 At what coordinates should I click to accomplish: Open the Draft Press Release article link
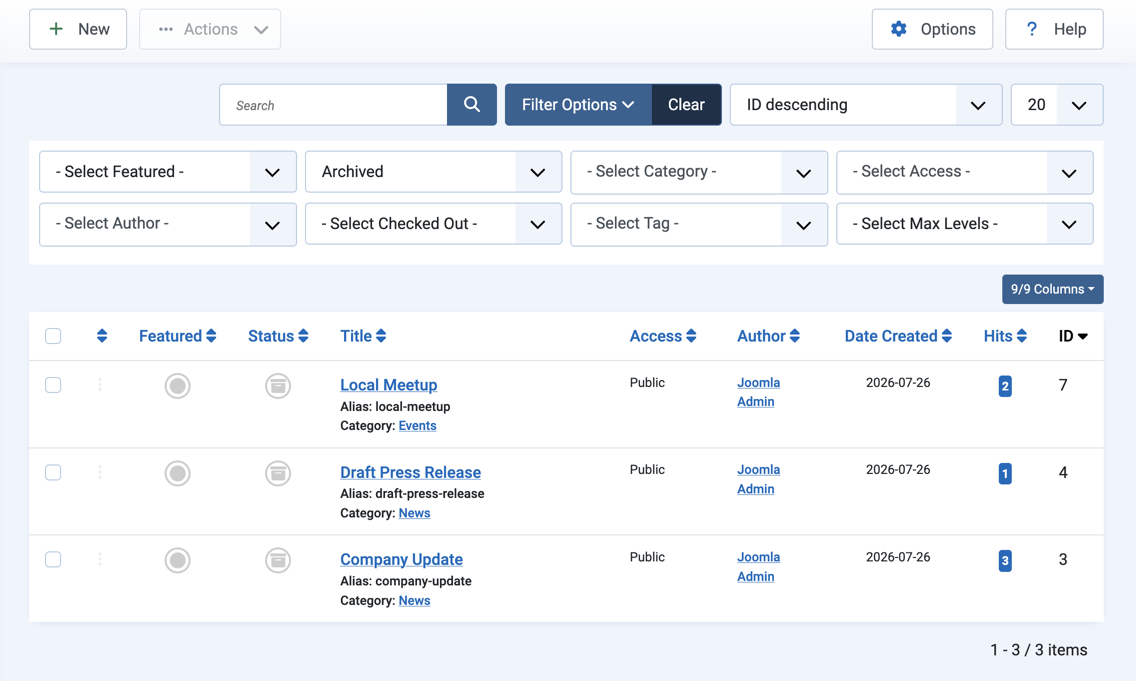[410, 472]
